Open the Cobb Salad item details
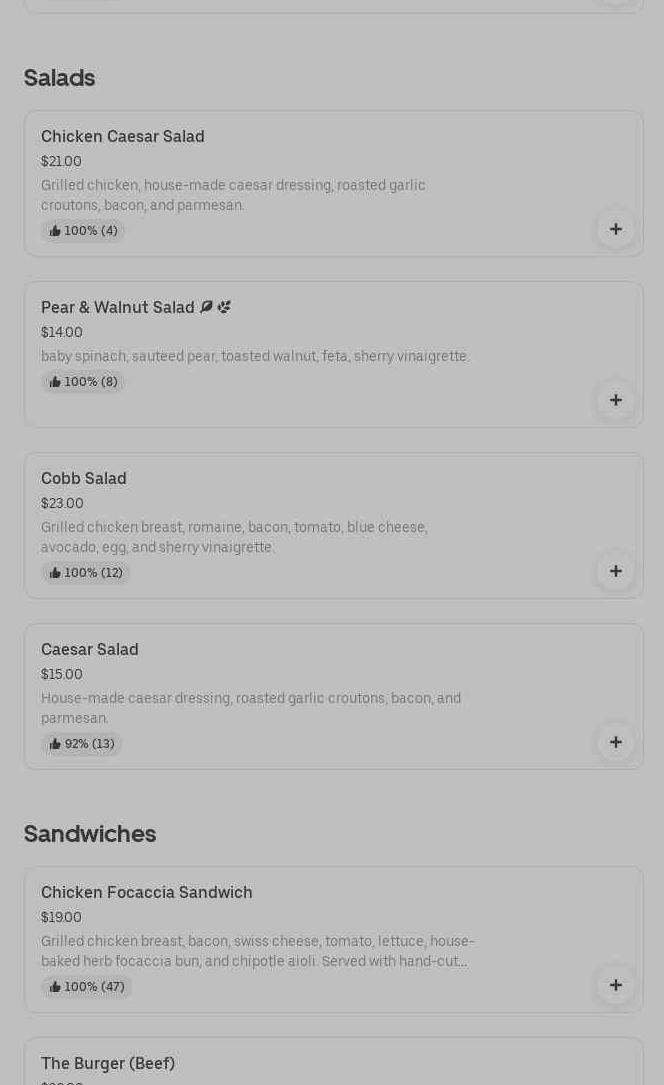 point(84,479)
